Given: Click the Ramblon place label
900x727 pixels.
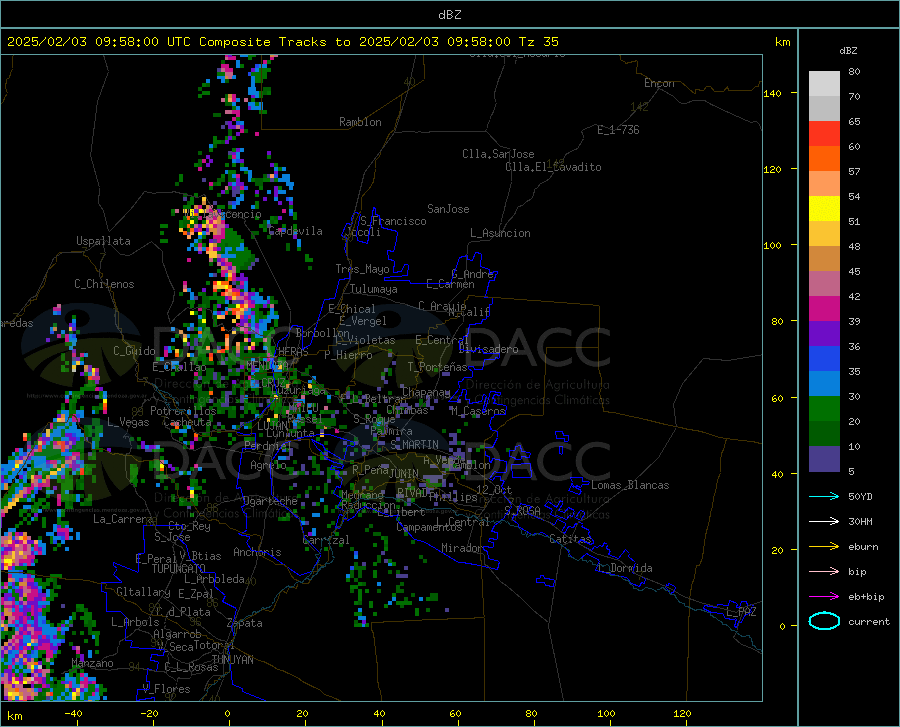Looking at the screenshot, I should click(360, 122).
